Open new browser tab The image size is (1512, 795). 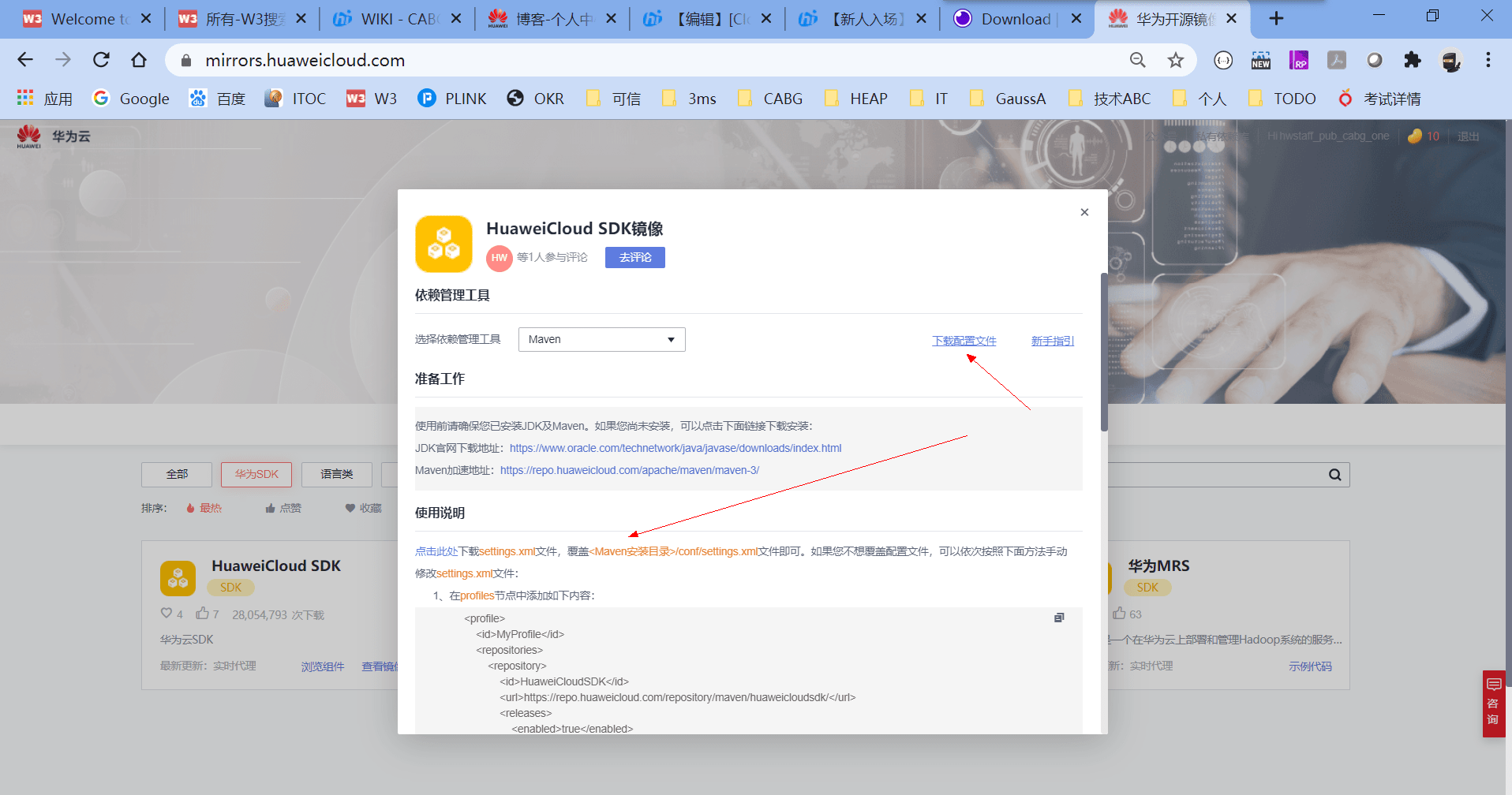[x=1276, y=18]
